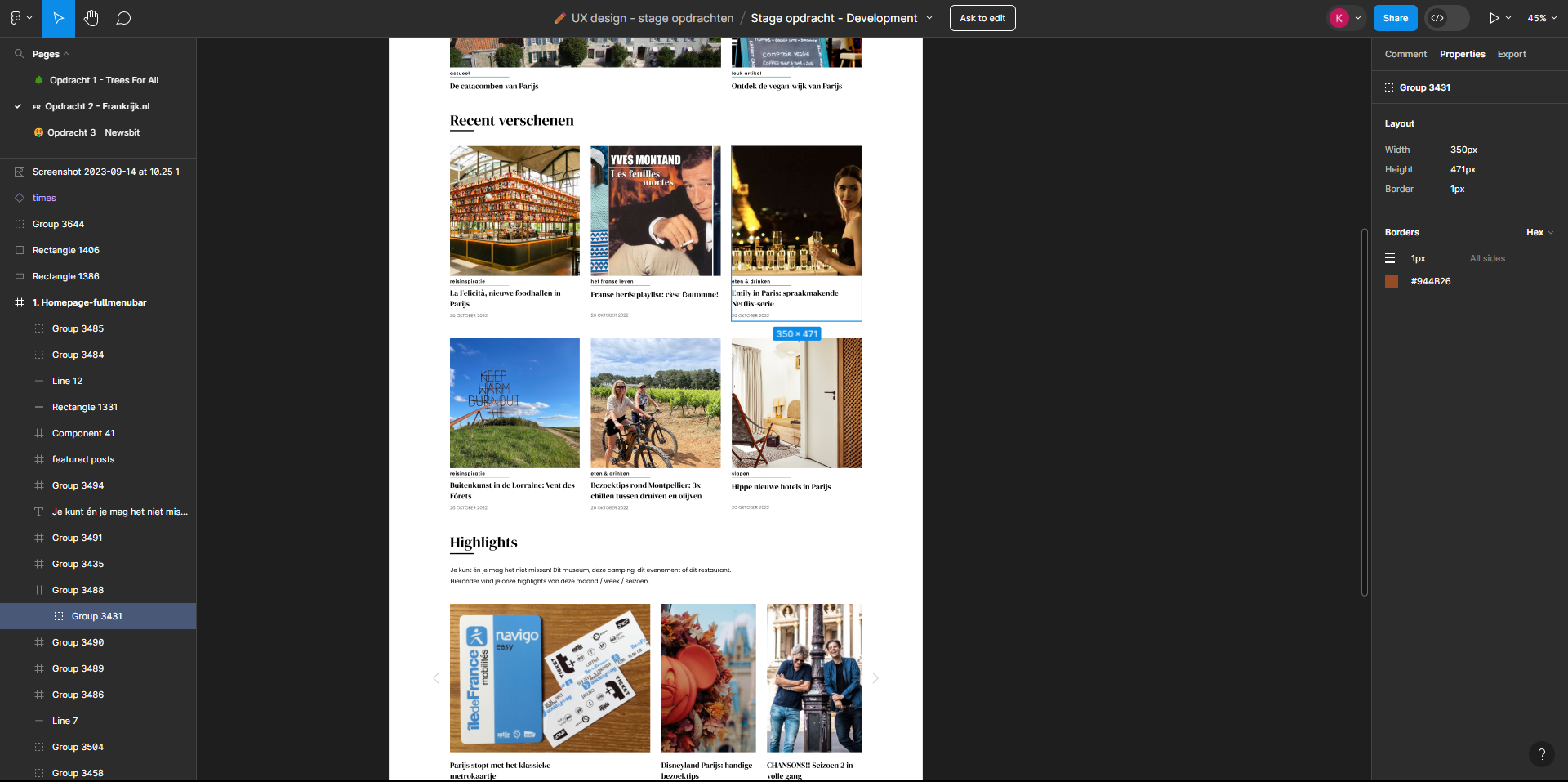Image resolution: width=1568 pixels, height=782 pixels.
Task: Open the Present options chevron
Action: (x=1508, y=18)
